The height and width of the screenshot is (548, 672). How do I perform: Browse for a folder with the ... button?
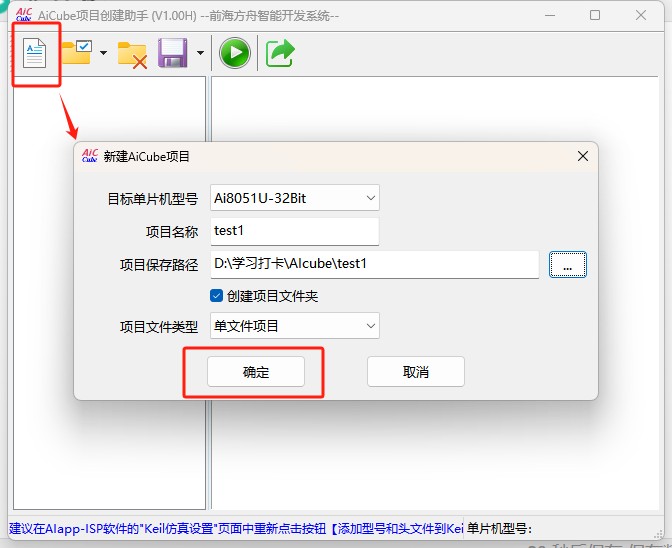(568, 265)
